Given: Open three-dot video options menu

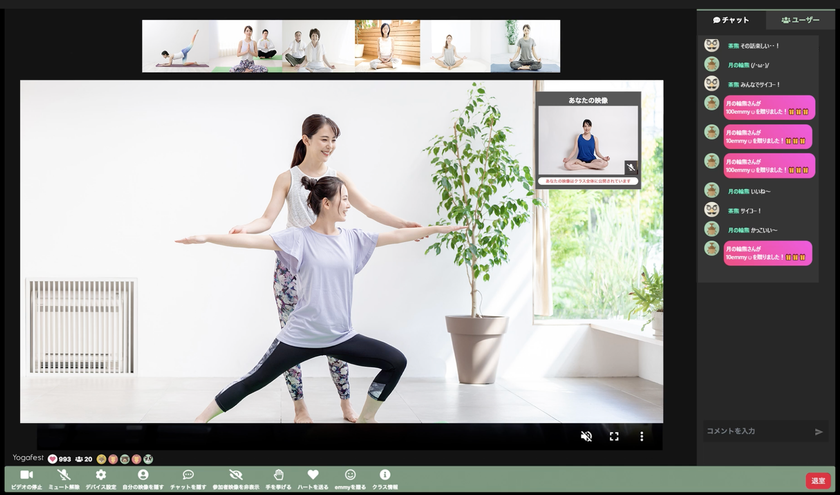Looking at the screenshot, I should tap(642, 436).
